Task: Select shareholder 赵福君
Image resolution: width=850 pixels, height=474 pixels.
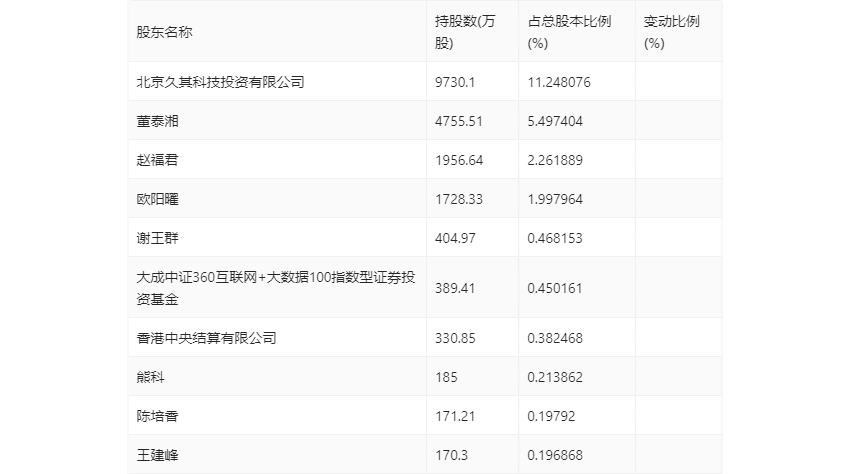Action: point(157,160)
